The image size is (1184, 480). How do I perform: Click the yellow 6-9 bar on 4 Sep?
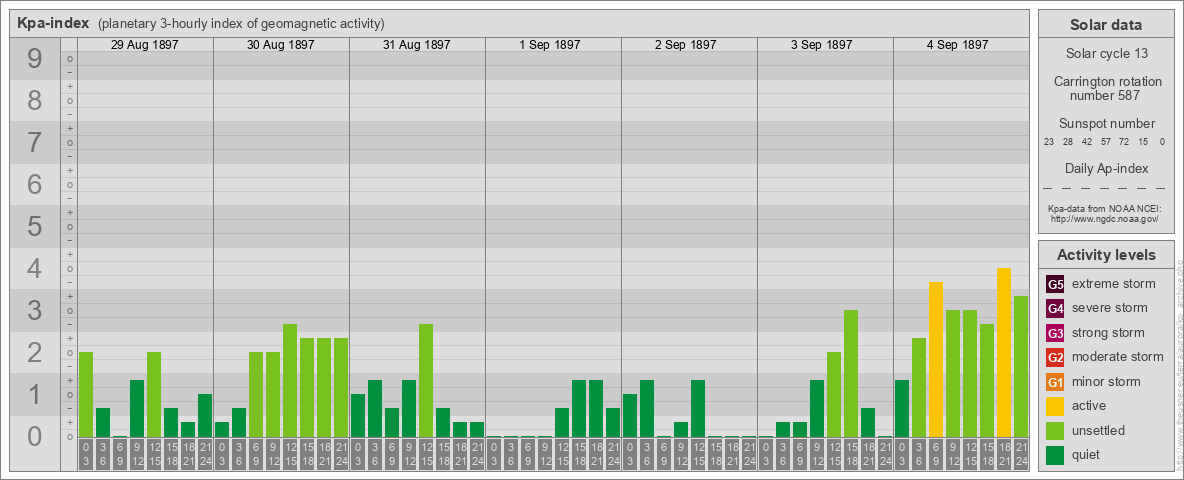(936, 359)
